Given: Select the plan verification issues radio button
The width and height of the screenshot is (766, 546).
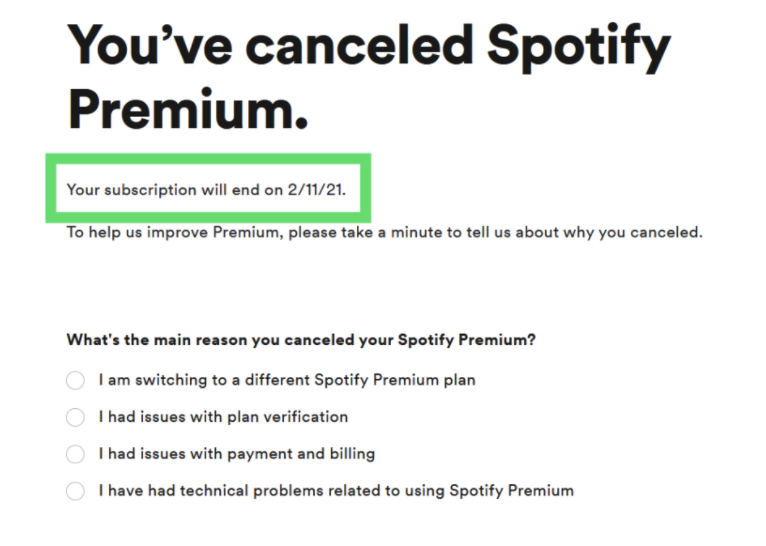Looking at the screenshot, I should coord(75,417).
